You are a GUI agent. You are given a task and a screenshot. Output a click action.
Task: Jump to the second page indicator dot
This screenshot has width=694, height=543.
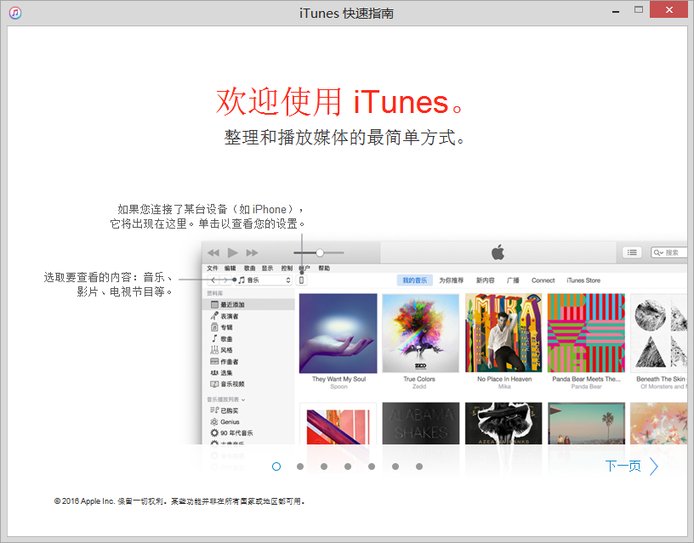(x=300, y=466)
